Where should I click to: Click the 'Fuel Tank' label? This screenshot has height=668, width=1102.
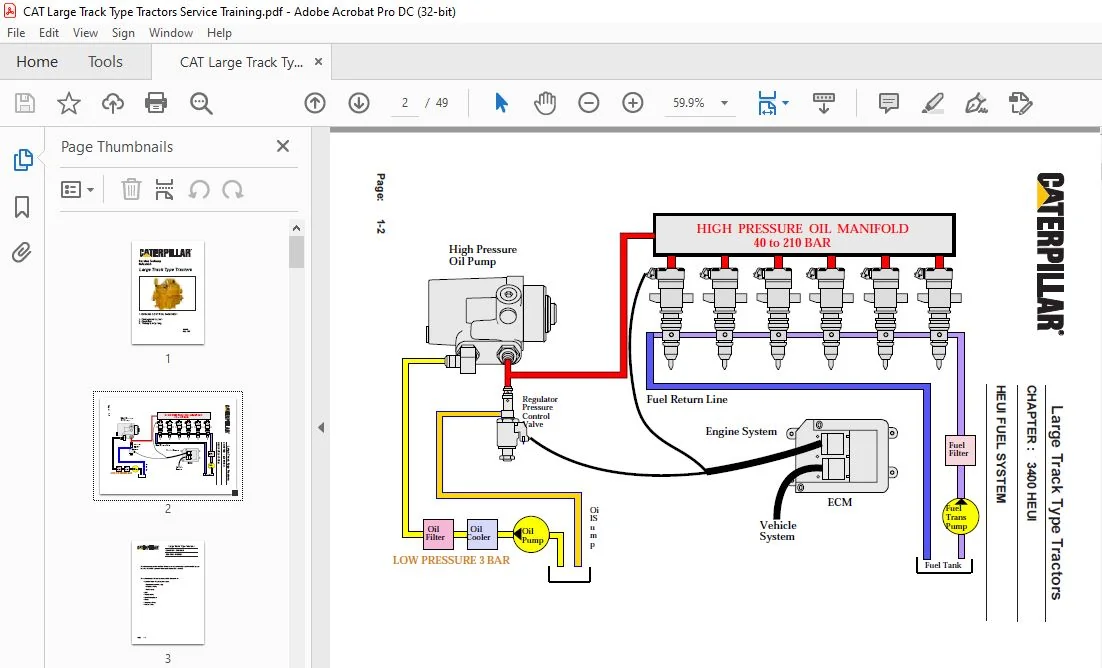942,565
